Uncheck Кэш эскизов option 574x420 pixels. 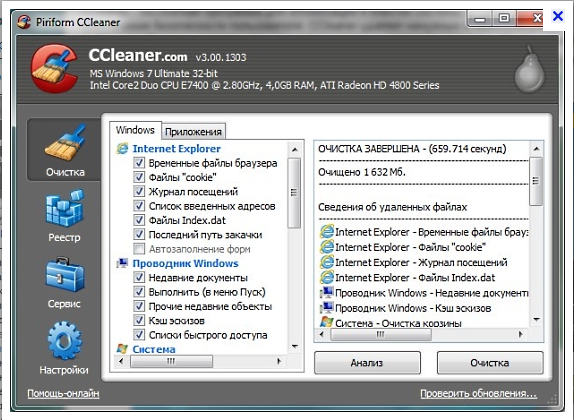139,320
